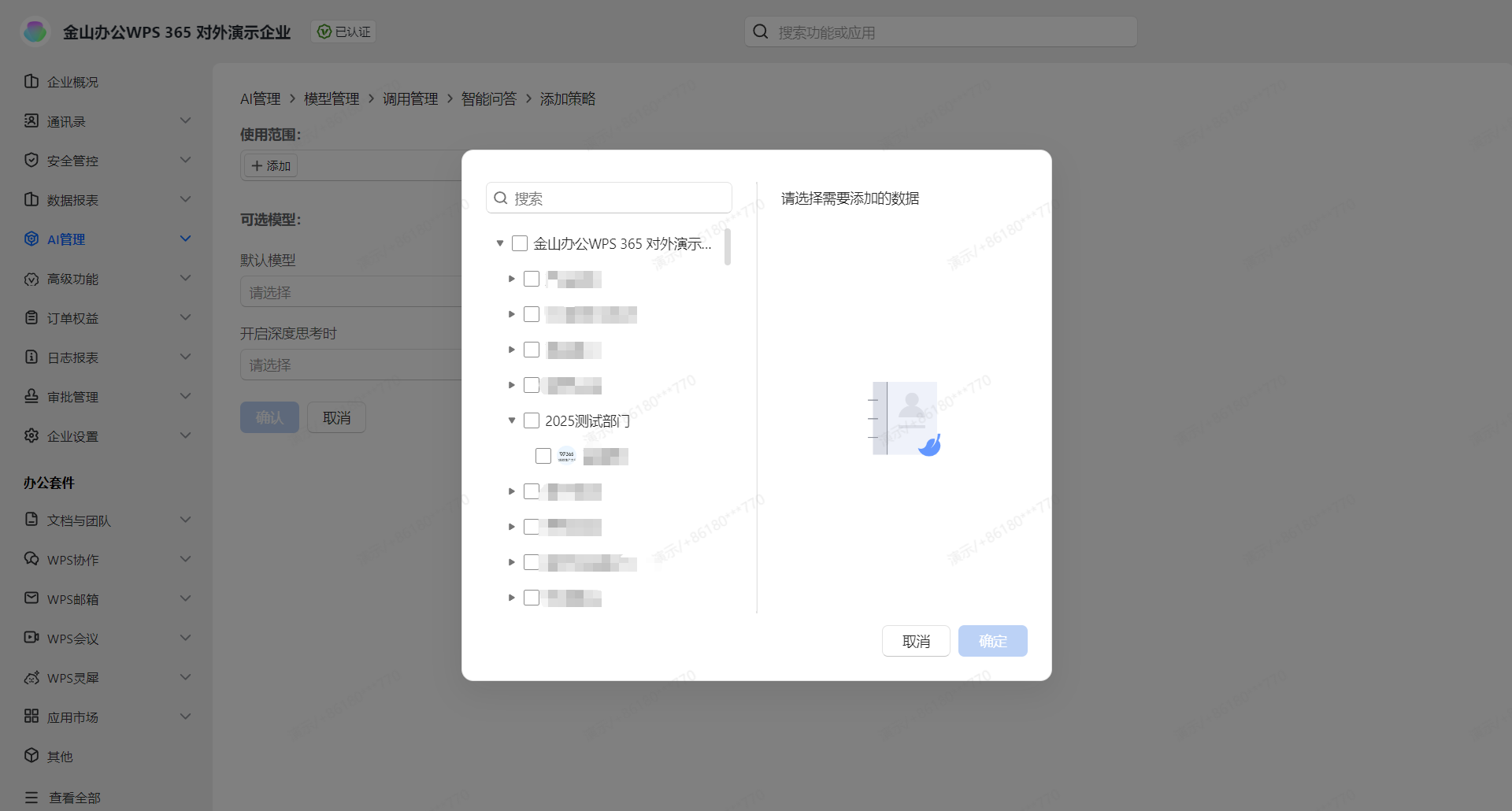
Task: Collapse the 金山办公WPS 365 root tree node
Action: 500,243
